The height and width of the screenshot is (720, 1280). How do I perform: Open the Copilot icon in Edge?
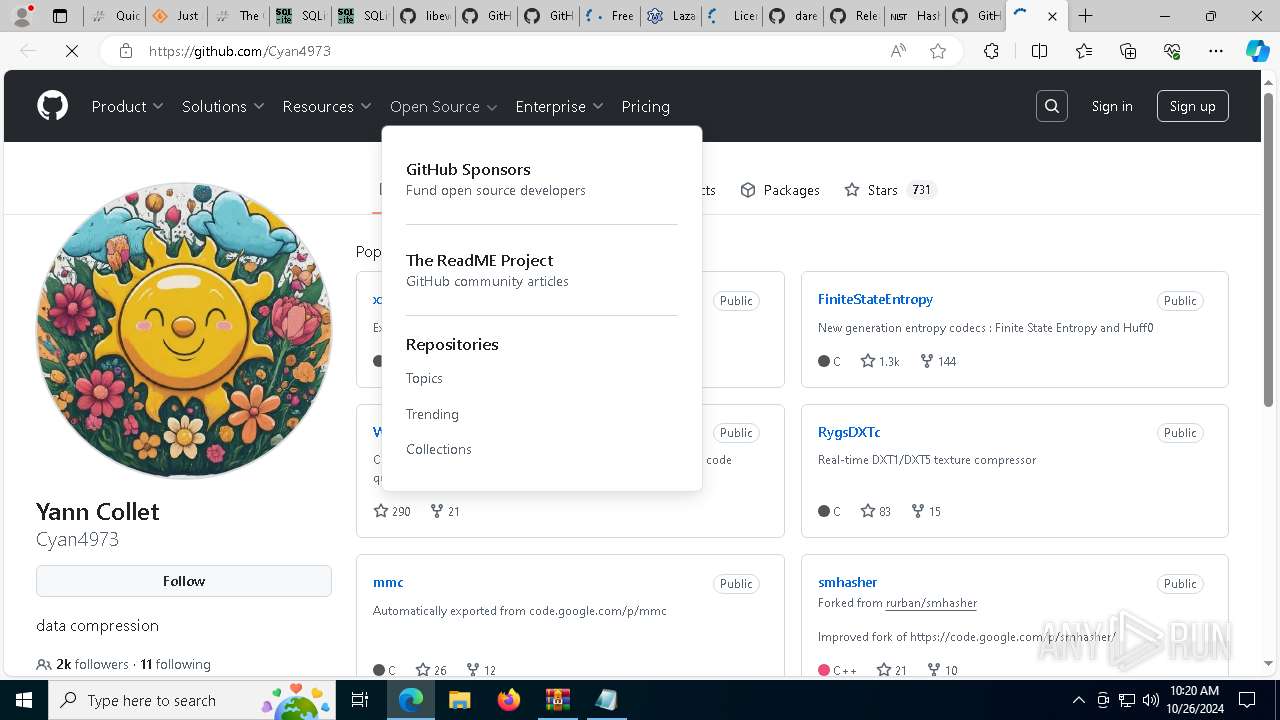1257,51
